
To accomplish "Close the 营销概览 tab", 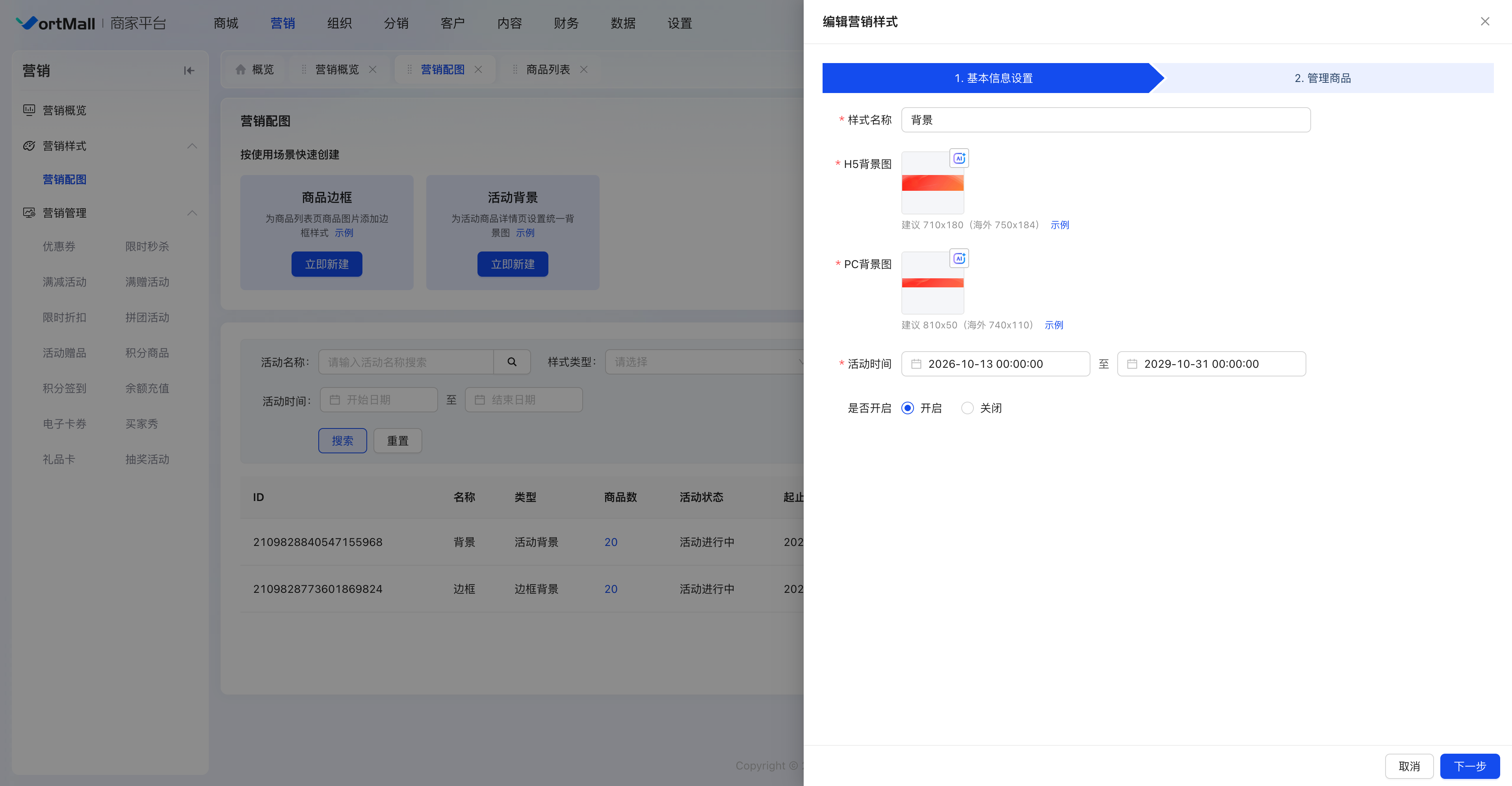I will point(373,69).
